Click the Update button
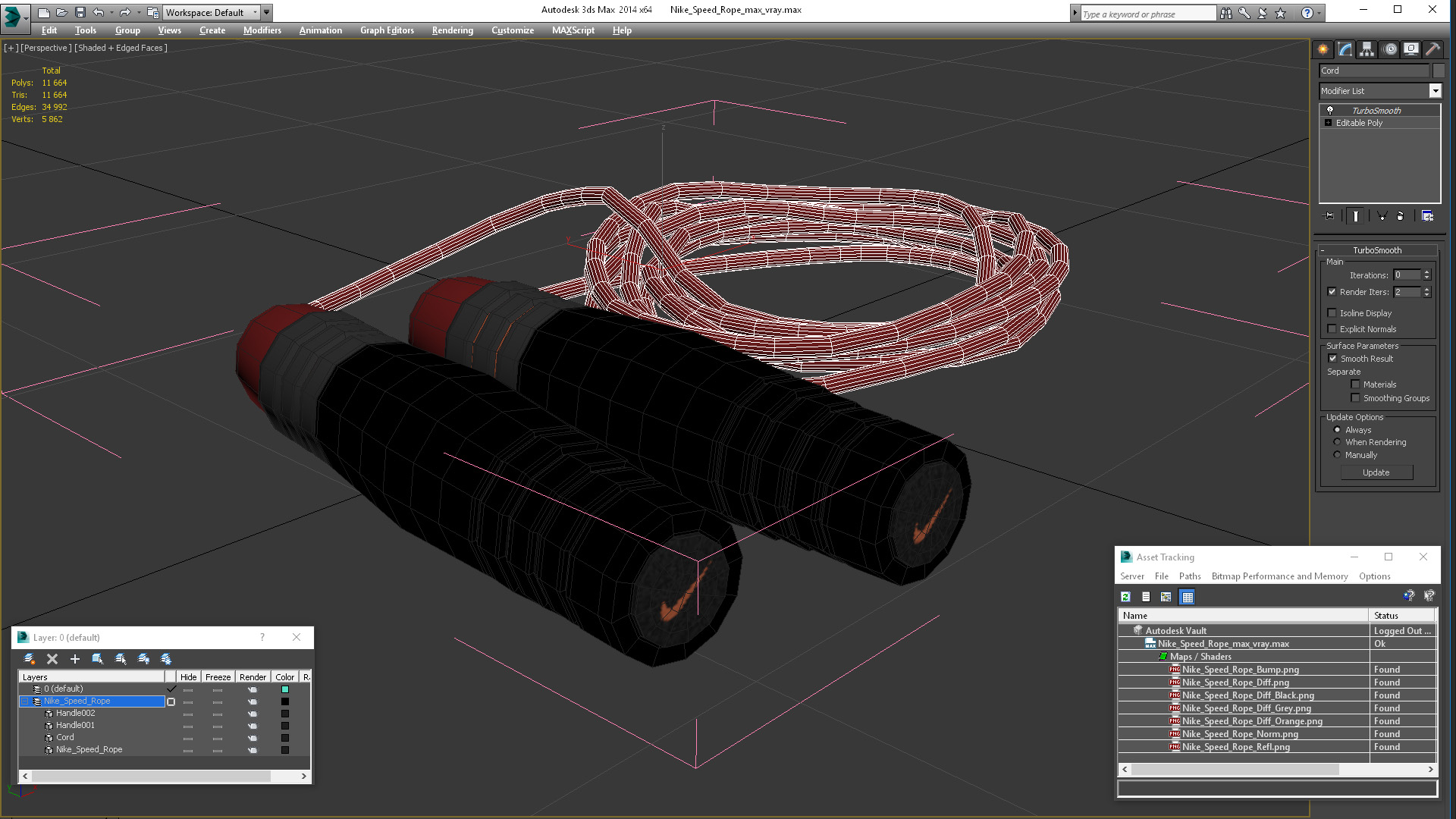This screenshot has height=819, width=1456. coord(1376,472)
